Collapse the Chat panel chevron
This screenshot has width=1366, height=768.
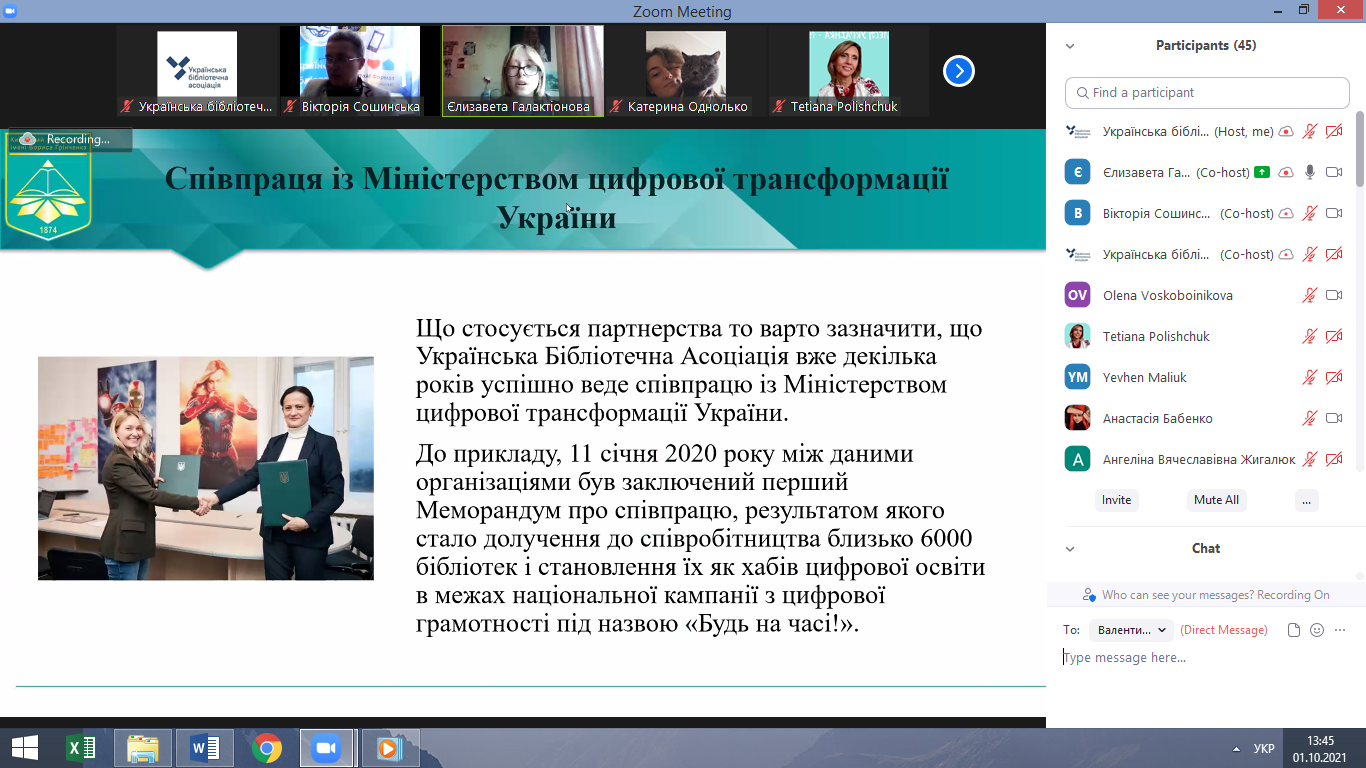[x=1070, y=549]
